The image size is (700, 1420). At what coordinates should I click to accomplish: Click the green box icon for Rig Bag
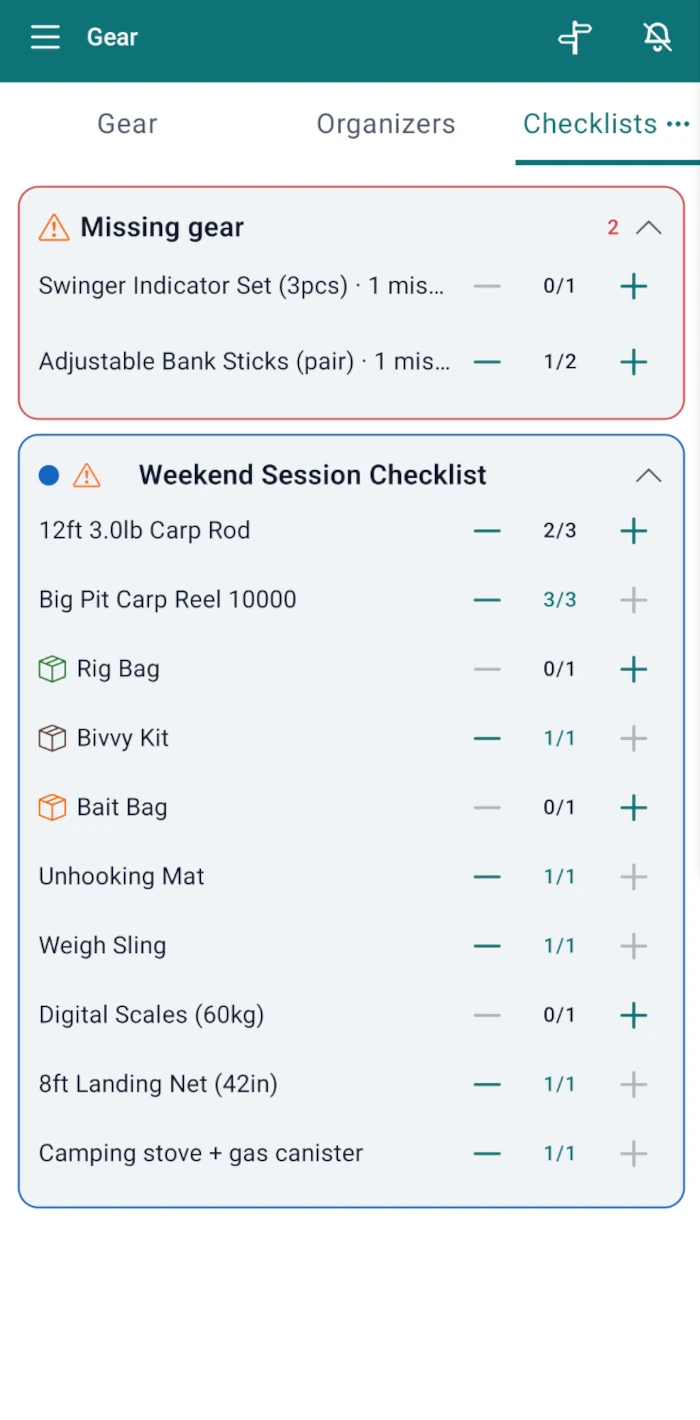52,669
